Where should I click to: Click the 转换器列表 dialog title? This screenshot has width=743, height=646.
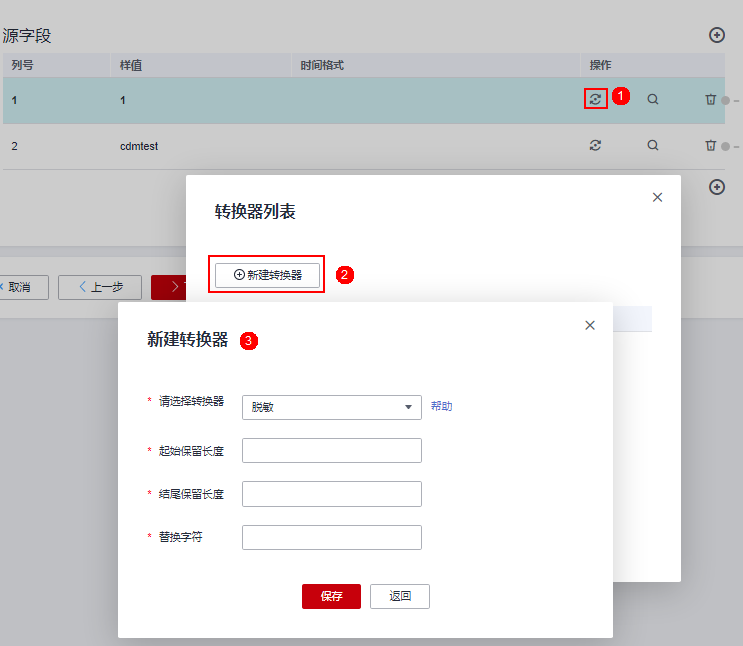(x=255, y=211)
